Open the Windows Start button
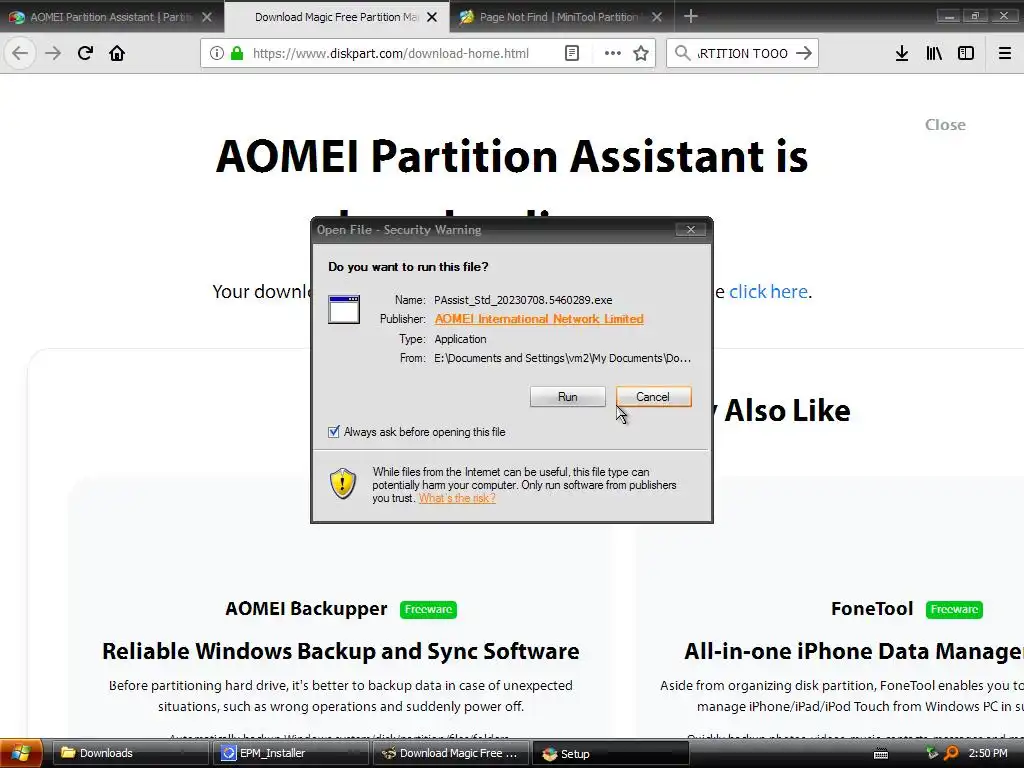The width and height of the screenshot is (1024, 768). coord(21,753)
